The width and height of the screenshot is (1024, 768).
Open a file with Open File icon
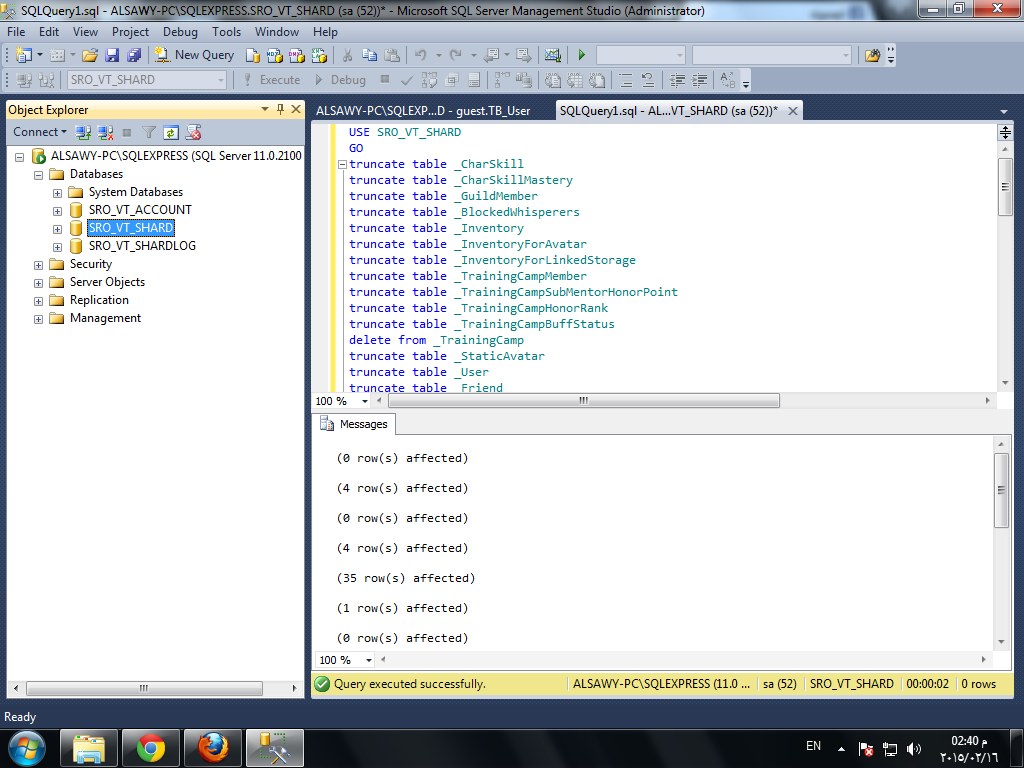[x=90, y=56]
